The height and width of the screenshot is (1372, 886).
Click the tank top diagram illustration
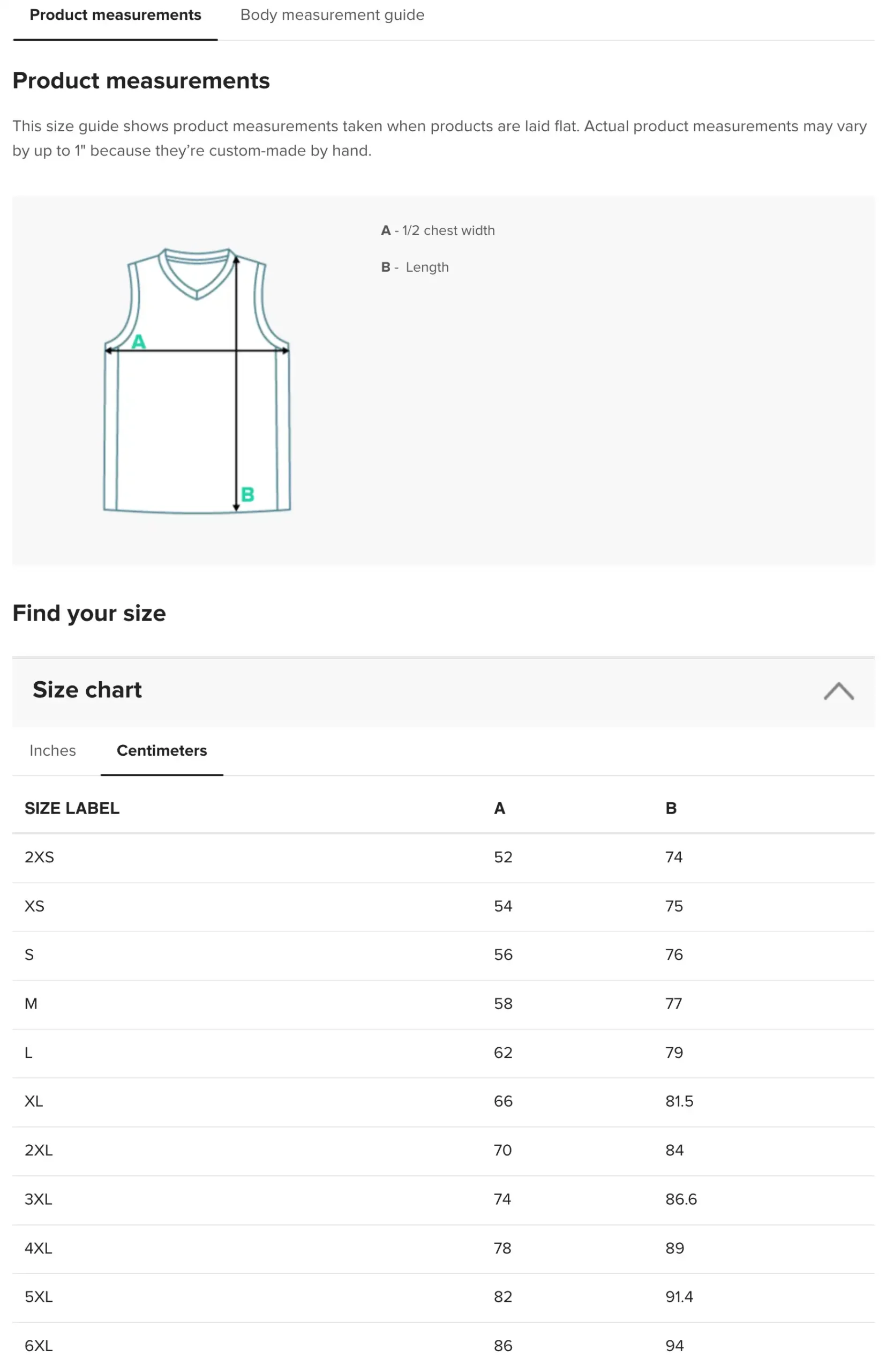(197, 380)
